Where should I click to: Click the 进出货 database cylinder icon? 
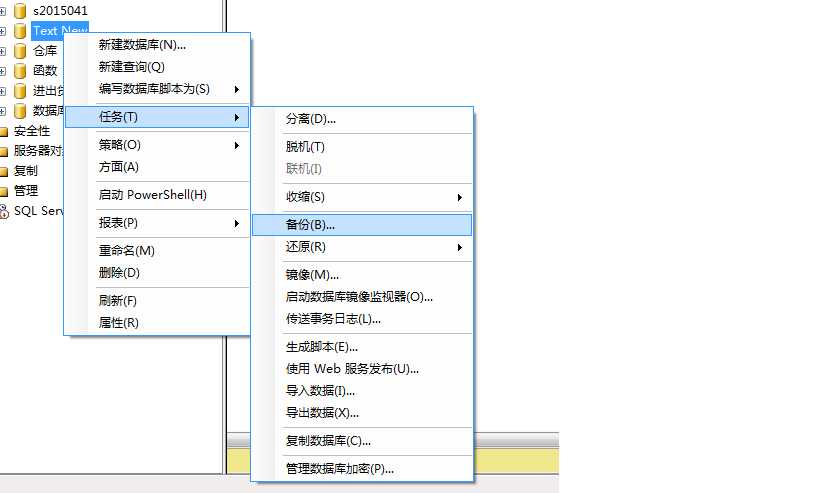pyautogui.click(x=20, y=91)
